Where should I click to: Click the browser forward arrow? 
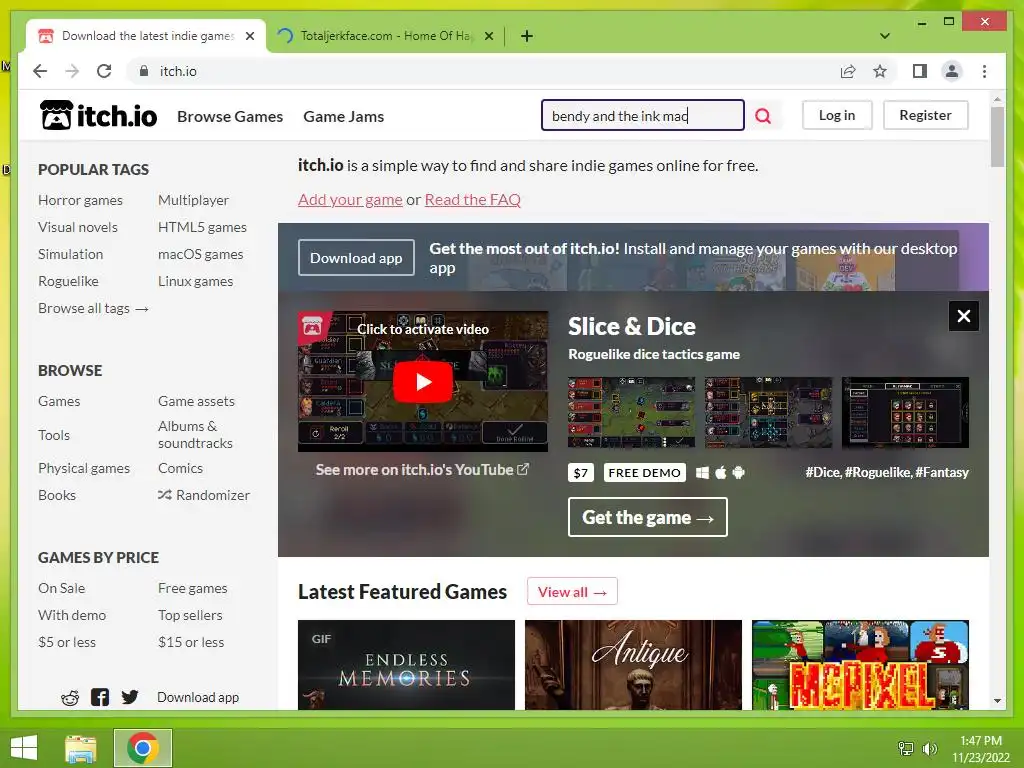click(72, 71)
